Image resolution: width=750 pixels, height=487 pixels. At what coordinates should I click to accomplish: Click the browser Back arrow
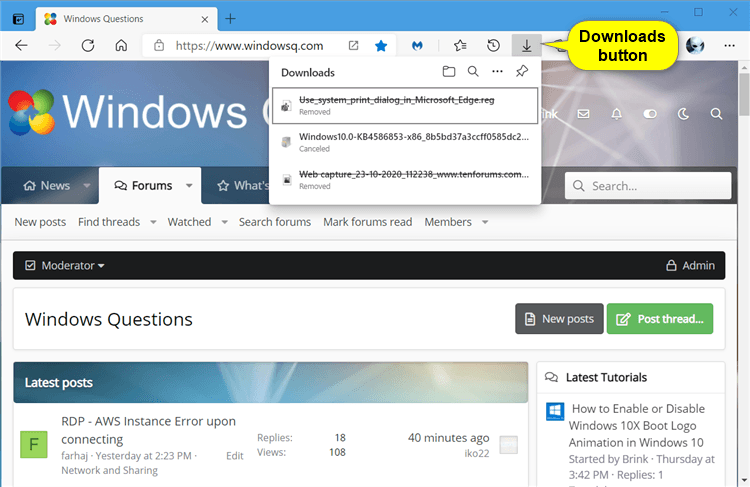[x=21, y=45]
